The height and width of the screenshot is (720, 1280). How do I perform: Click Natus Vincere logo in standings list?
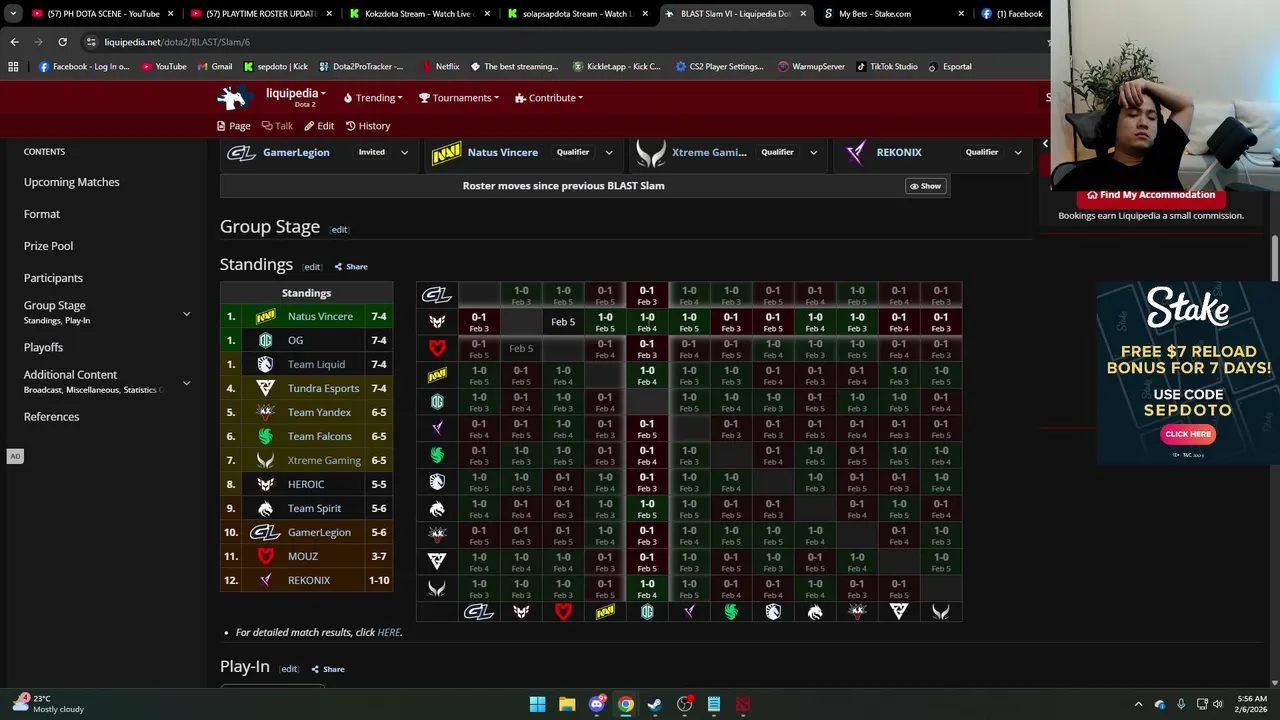[265, 316]
